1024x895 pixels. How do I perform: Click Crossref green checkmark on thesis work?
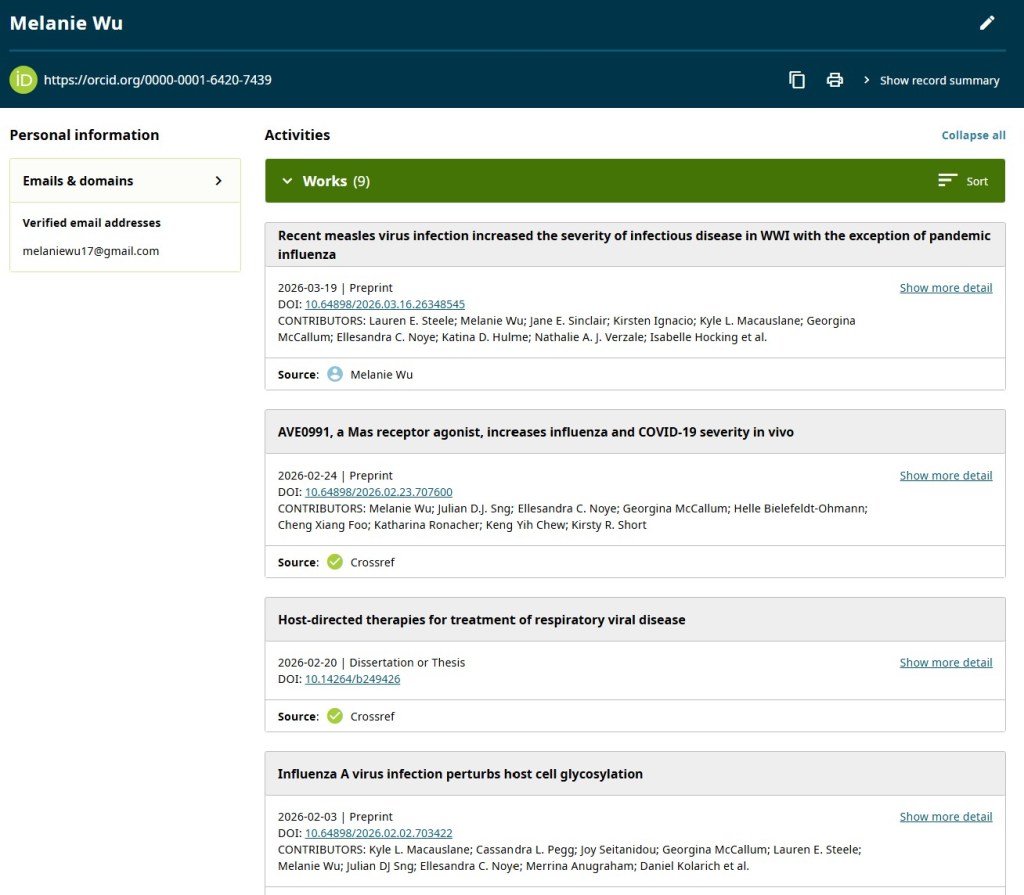[x=335, y=716]
